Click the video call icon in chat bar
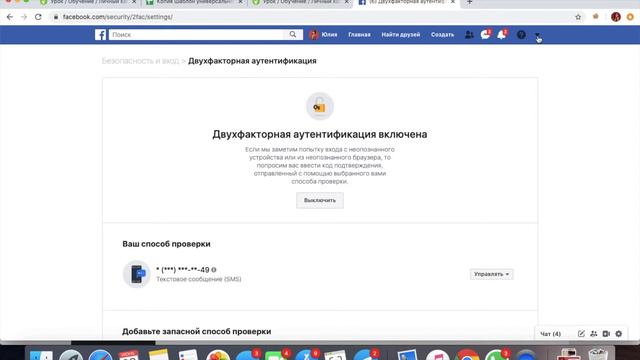Image resolution: width=640 pixels, height=360 pixels. point(606,333)
